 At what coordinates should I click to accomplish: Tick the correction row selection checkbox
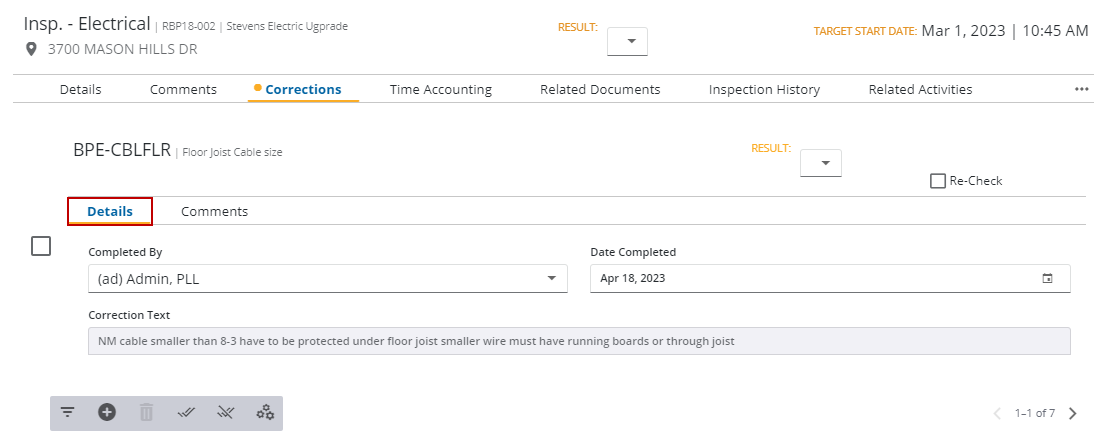click(x=41, y=246)
